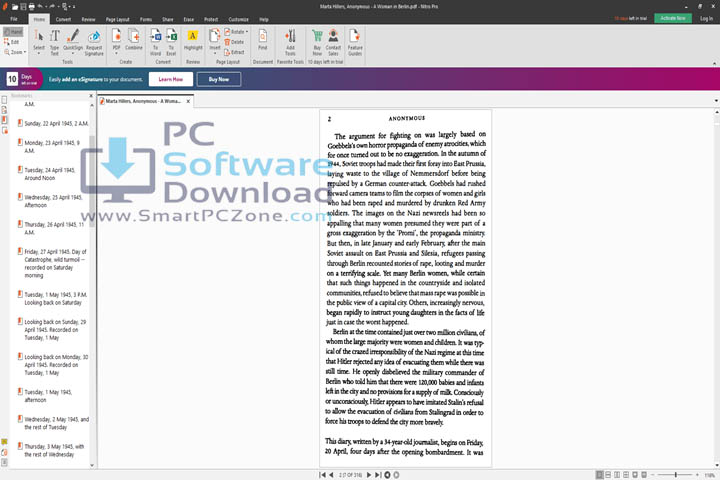
Task: Expand the PDF create dropdown arrow
Action: [117, 54]
